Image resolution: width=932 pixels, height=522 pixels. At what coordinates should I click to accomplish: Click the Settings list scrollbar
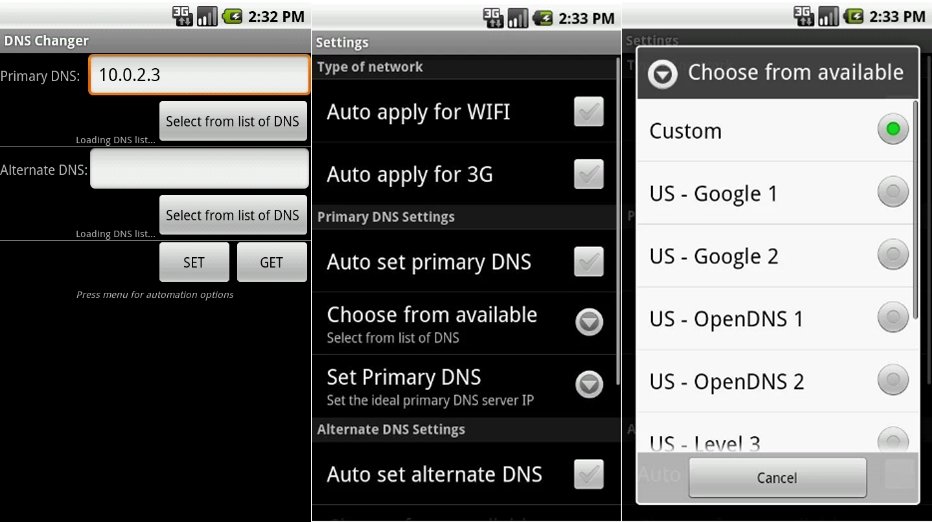pos(618,220)
